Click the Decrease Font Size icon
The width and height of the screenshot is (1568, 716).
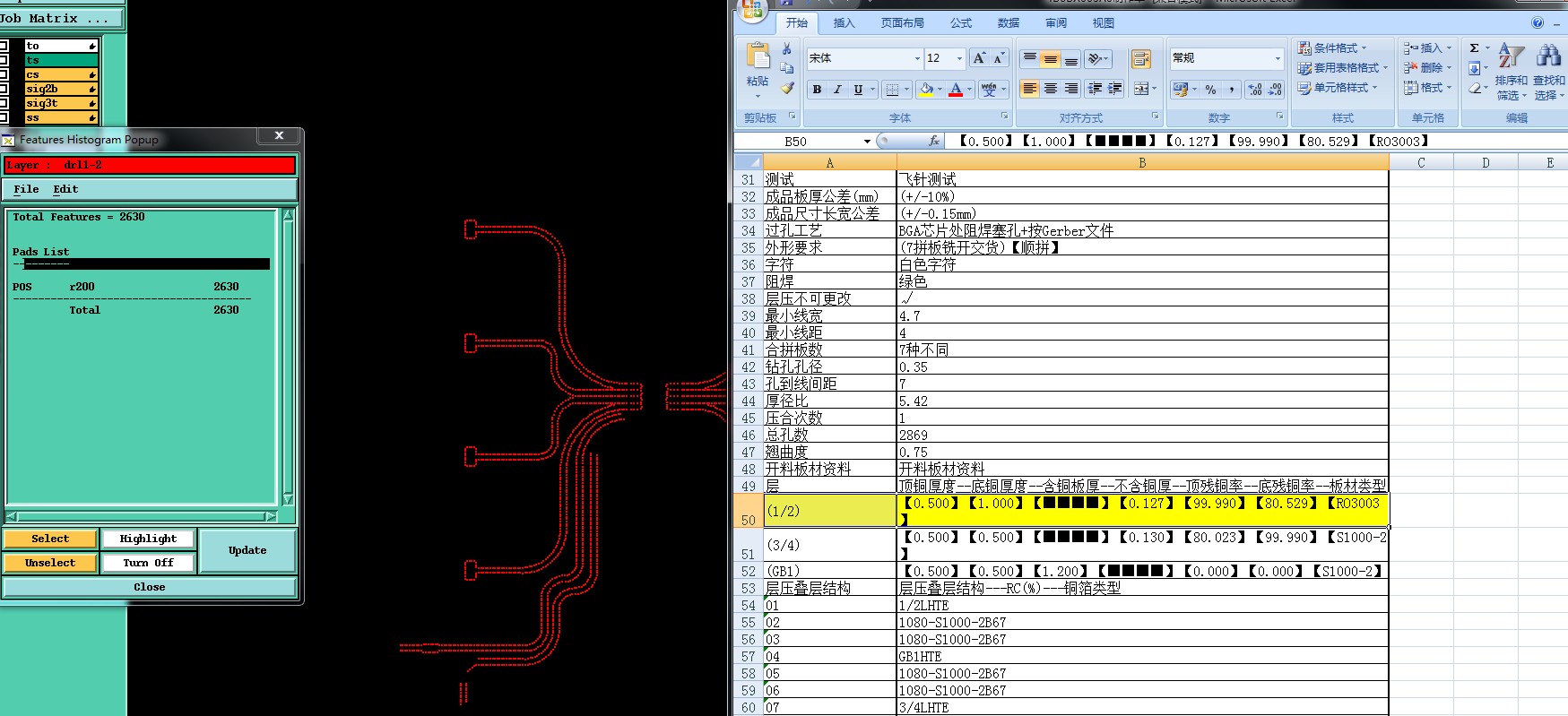[999, 58]
